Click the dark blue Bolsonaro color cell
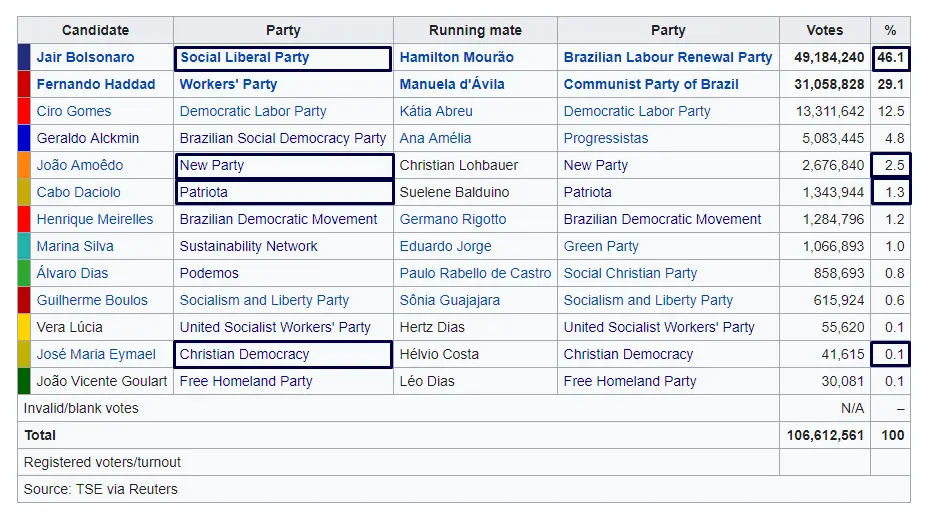 point(24,57)
